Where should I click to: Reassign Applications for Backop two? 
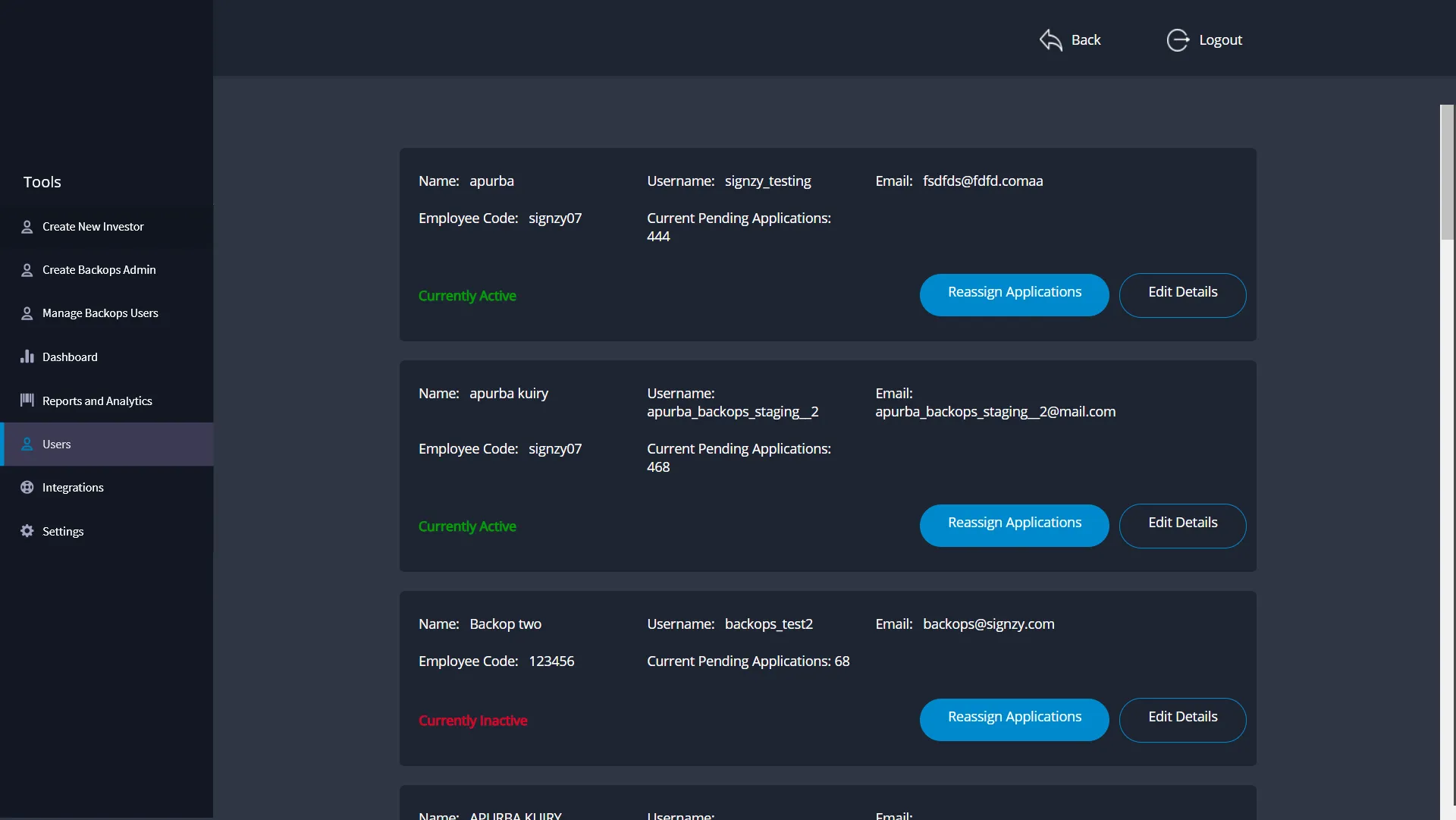click(1014, 720)
